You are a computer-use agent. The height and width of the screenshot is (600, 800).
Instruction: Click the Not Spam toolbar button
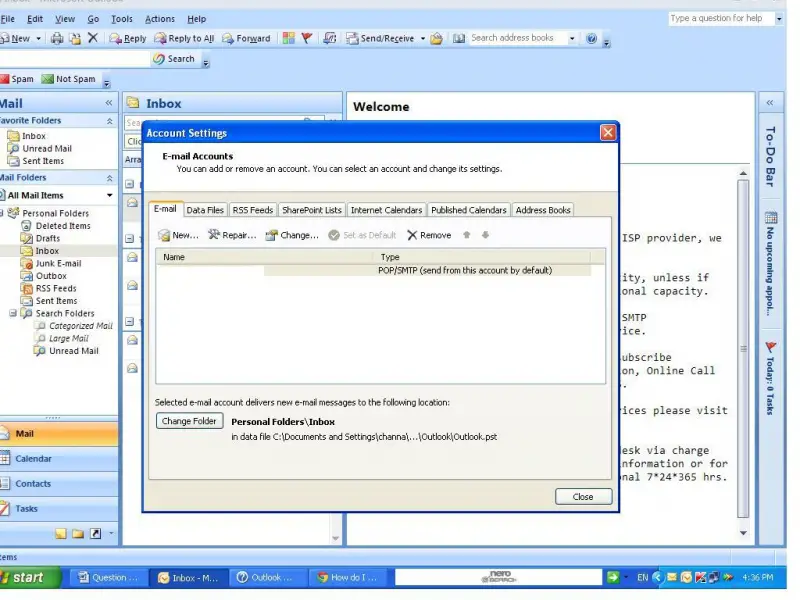coord(69,79)
